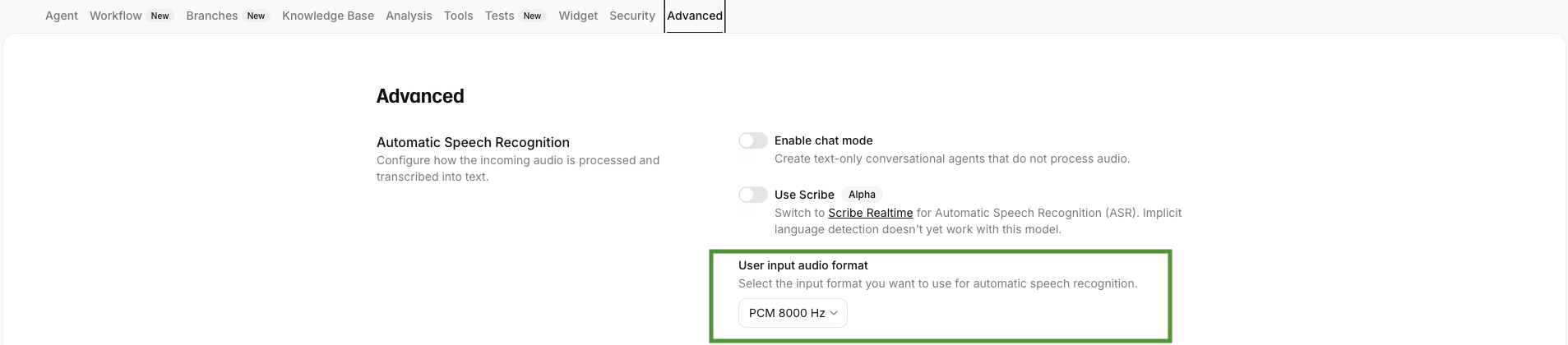Enable the chat mode toggle

click(752, 140)
